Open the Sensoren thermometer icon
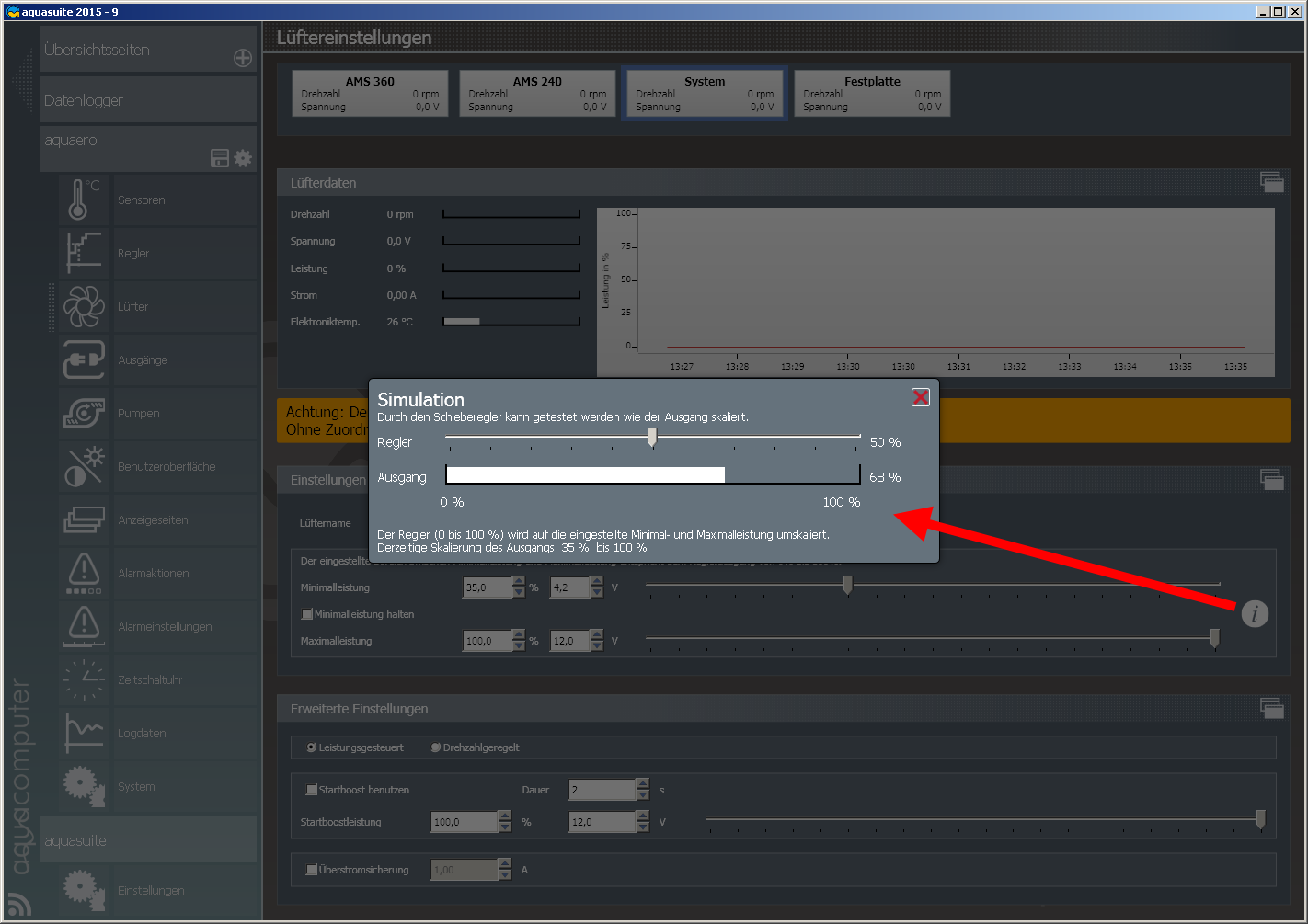 click(x=83, y=200)
